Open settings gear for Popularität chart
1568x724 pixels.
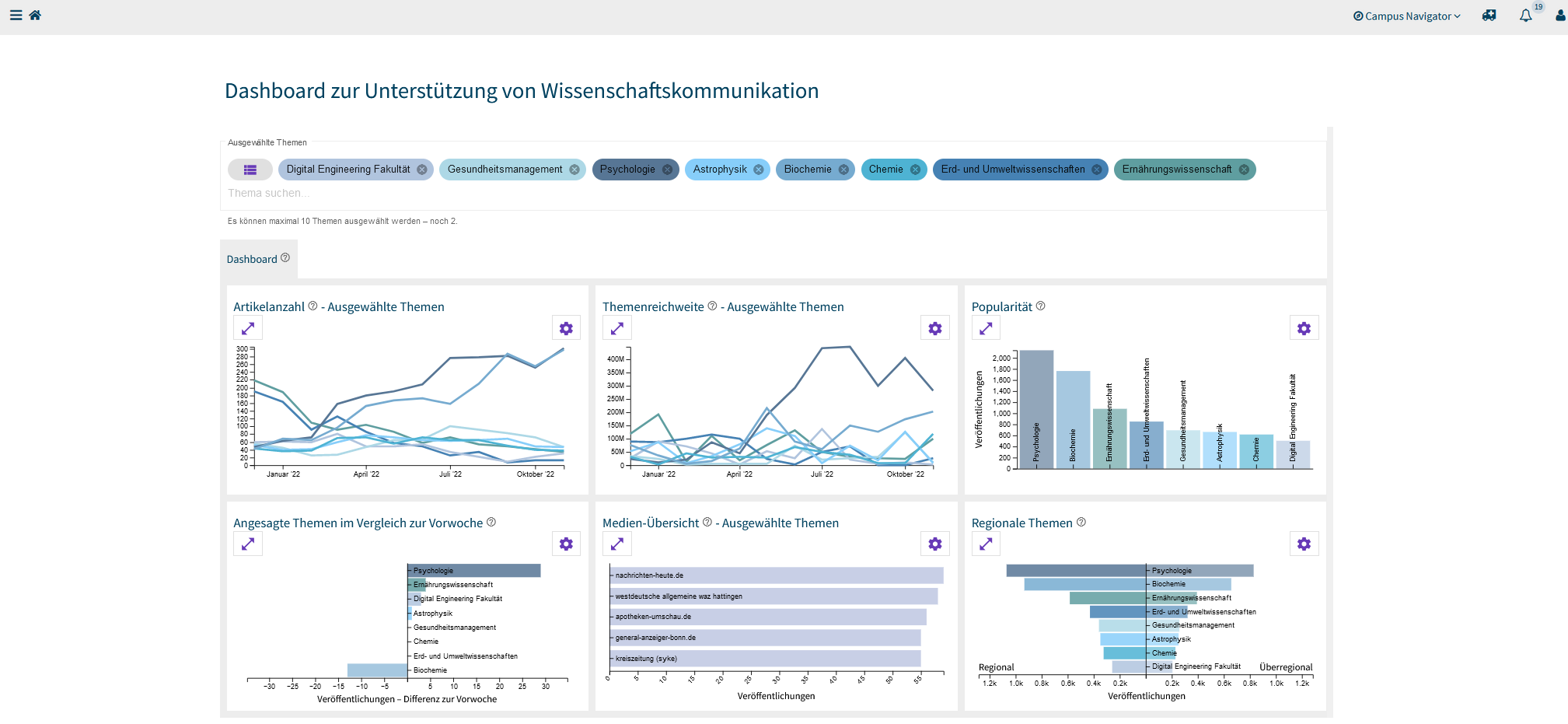1304,328
